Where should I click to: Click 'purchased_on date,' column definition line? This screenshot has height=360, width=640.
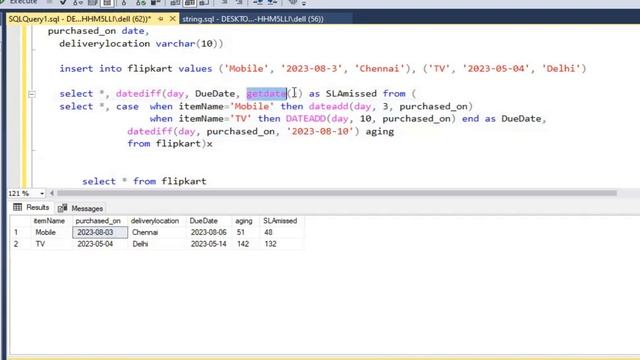(99, 31)
